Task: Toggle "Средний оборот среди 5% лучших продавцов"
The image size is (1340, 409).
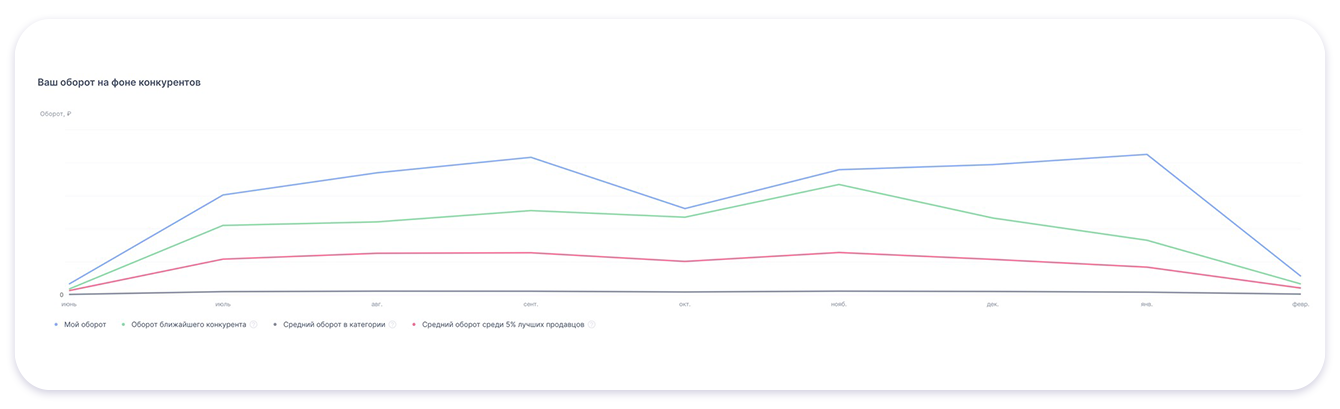Action: [x=503, y=325]
